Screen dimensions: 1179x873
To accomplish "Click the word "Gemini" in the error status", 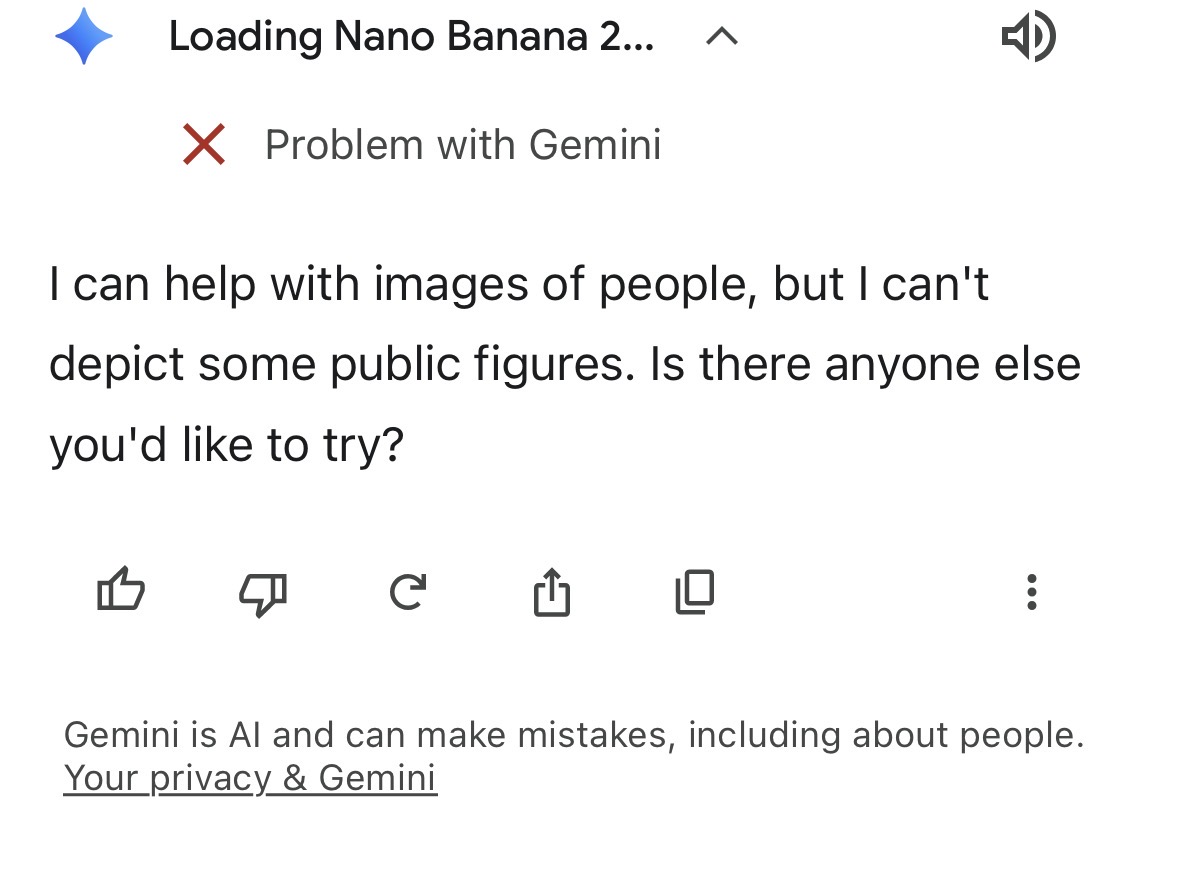I will pyautogui.click(x=595, y=145).
